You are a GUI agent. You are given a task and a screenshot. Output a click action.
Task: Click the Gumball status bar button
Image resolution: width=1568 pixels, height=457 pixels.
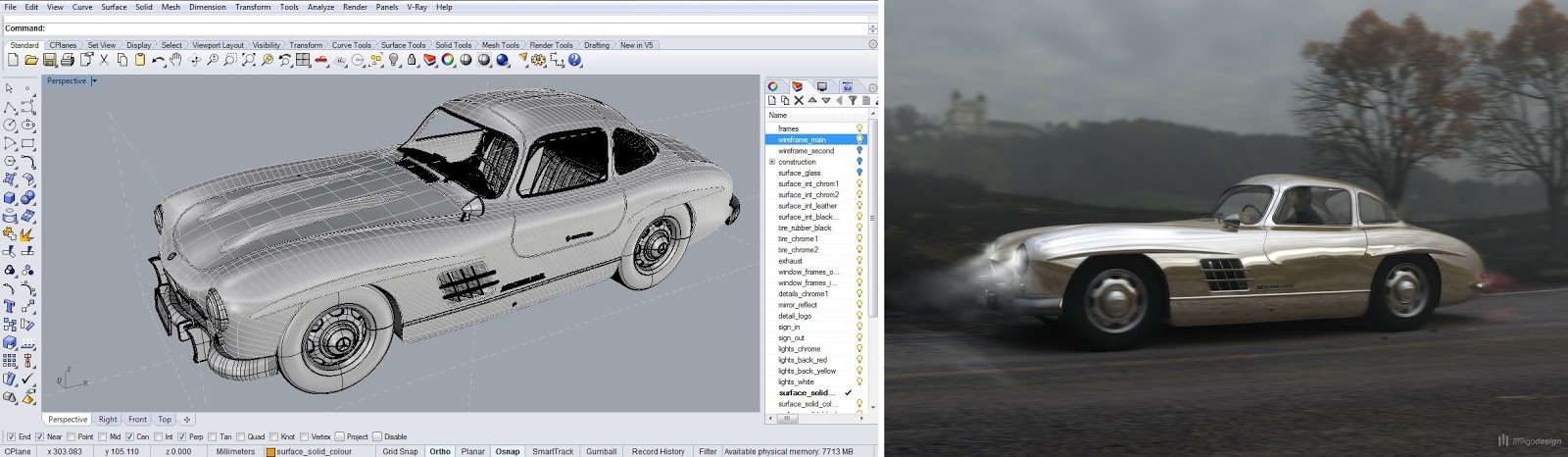click(x=601, y=451)
